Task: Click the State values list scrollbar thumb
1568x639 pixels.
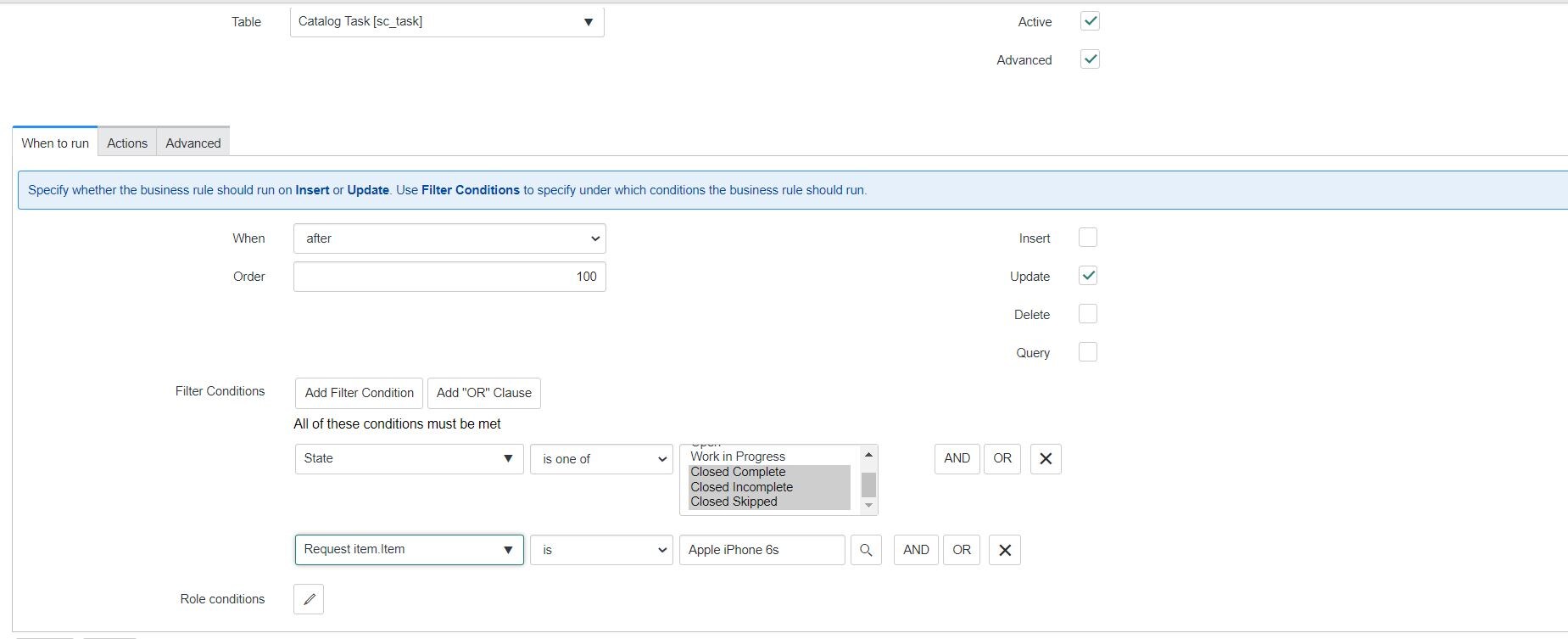Action: 868,485
